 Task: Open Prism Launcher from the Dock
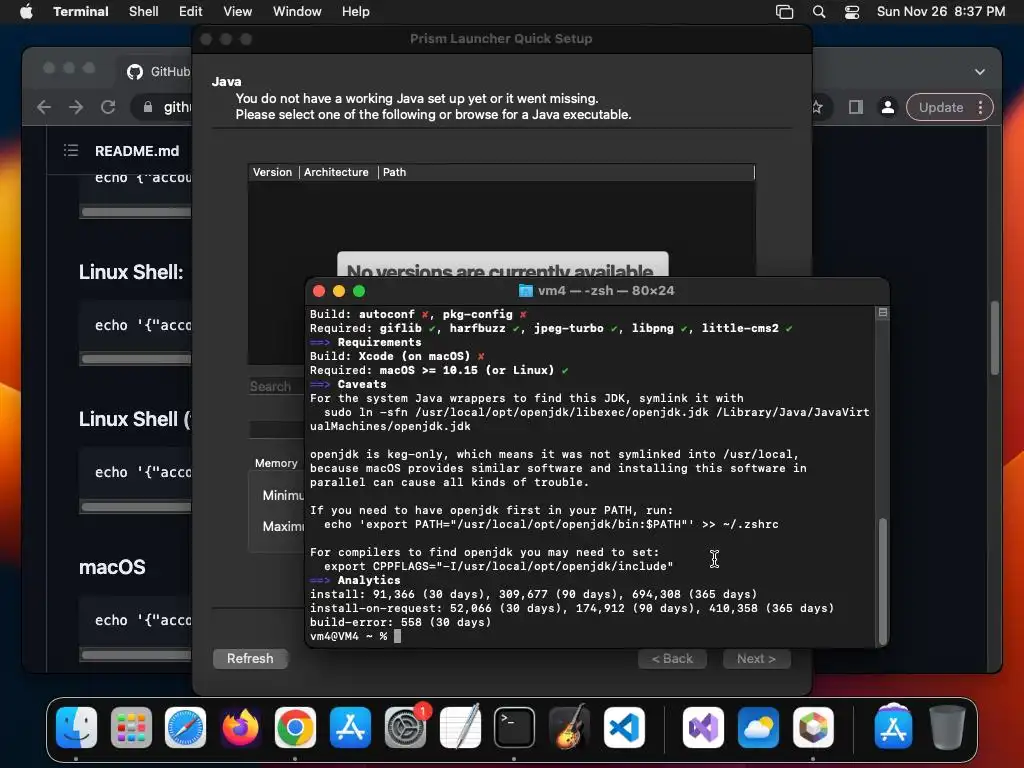click(x=813, y=727)
